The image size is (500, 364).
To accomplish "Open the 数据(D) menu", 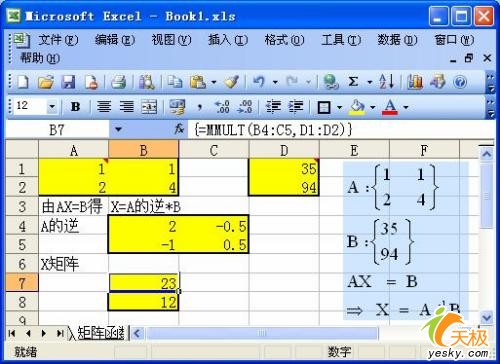I will pos(397,40).
